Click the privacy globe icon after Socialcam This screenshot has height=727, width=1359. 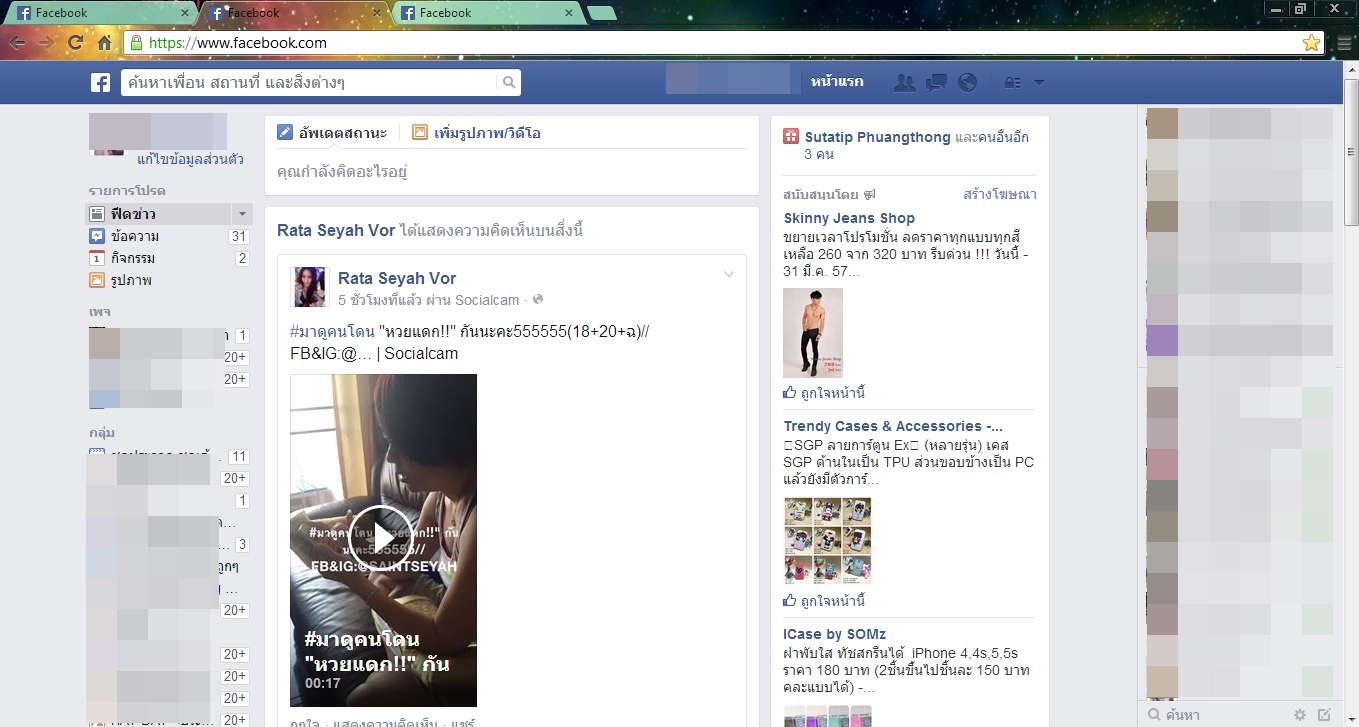[x=538, y=300]
